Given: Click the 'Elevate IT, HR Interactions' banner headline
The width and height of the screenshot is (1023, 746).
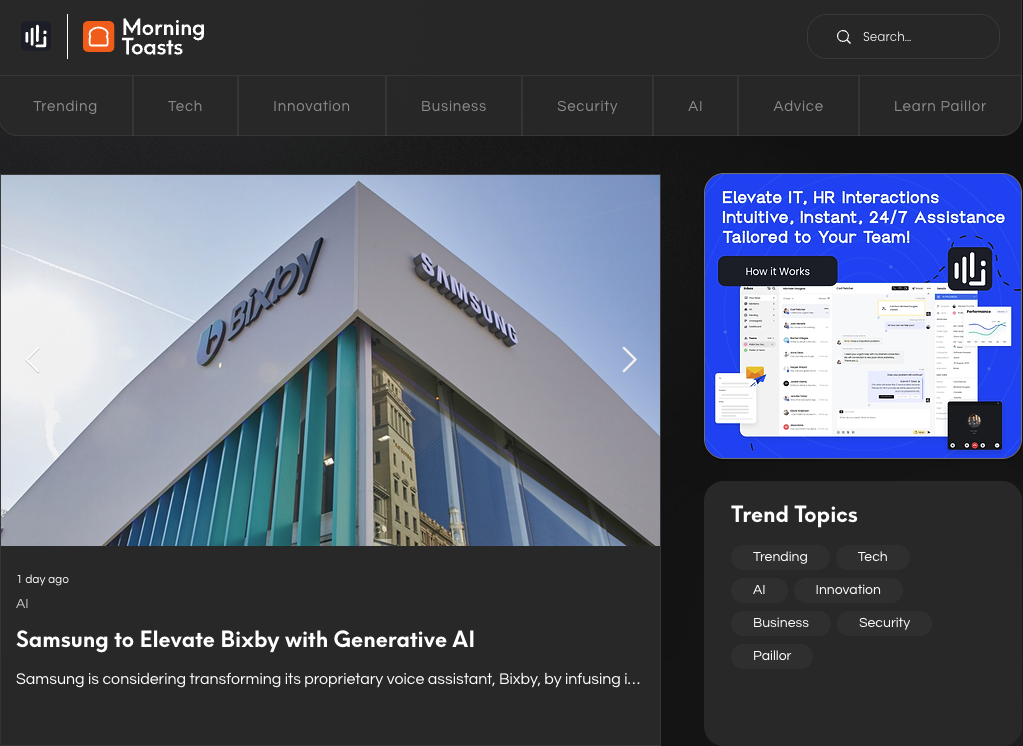Looking at the screenshot, I should (x=863, y=217).
